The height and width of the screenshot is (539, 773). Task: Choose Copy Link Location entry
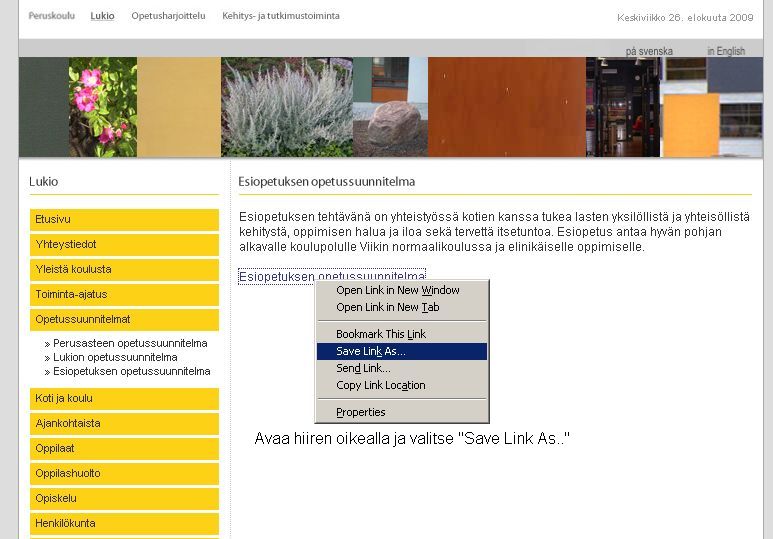coord(402,385)
